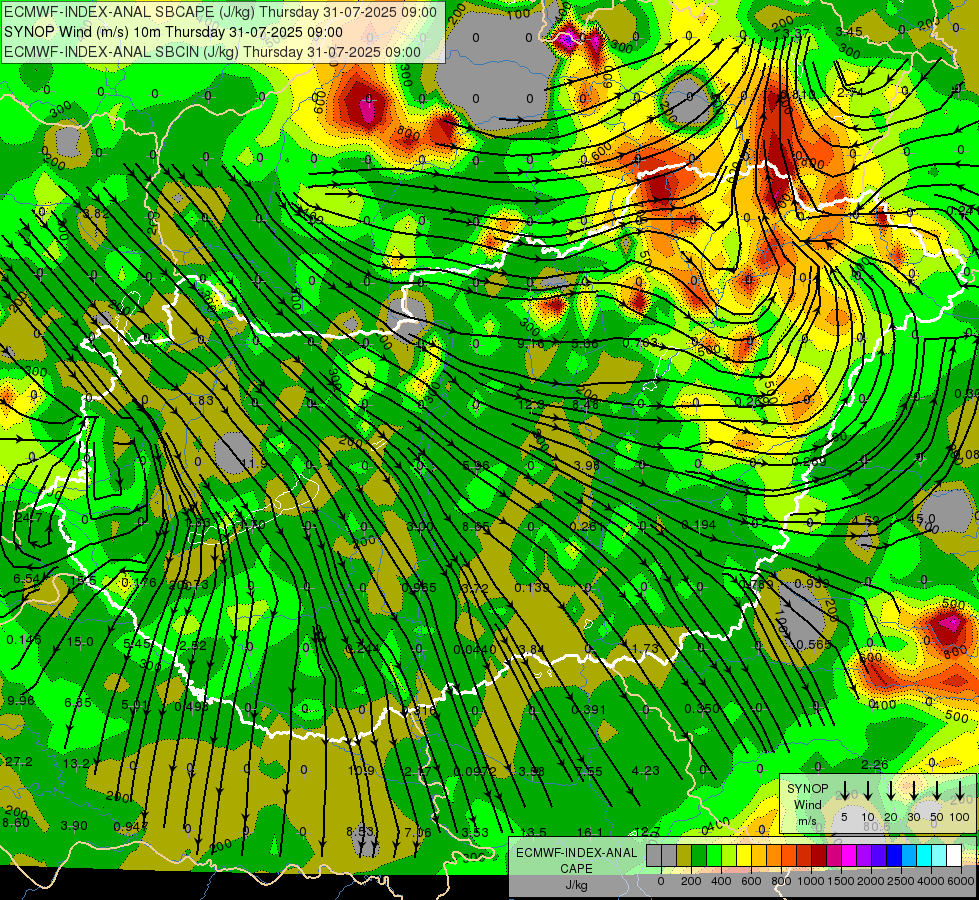Image resolution: width=979 pixels, height=900 pixels.
Task: Pick the dark green CAPE legend swatch
Action: pyautogui.click(x=699, y=856)
